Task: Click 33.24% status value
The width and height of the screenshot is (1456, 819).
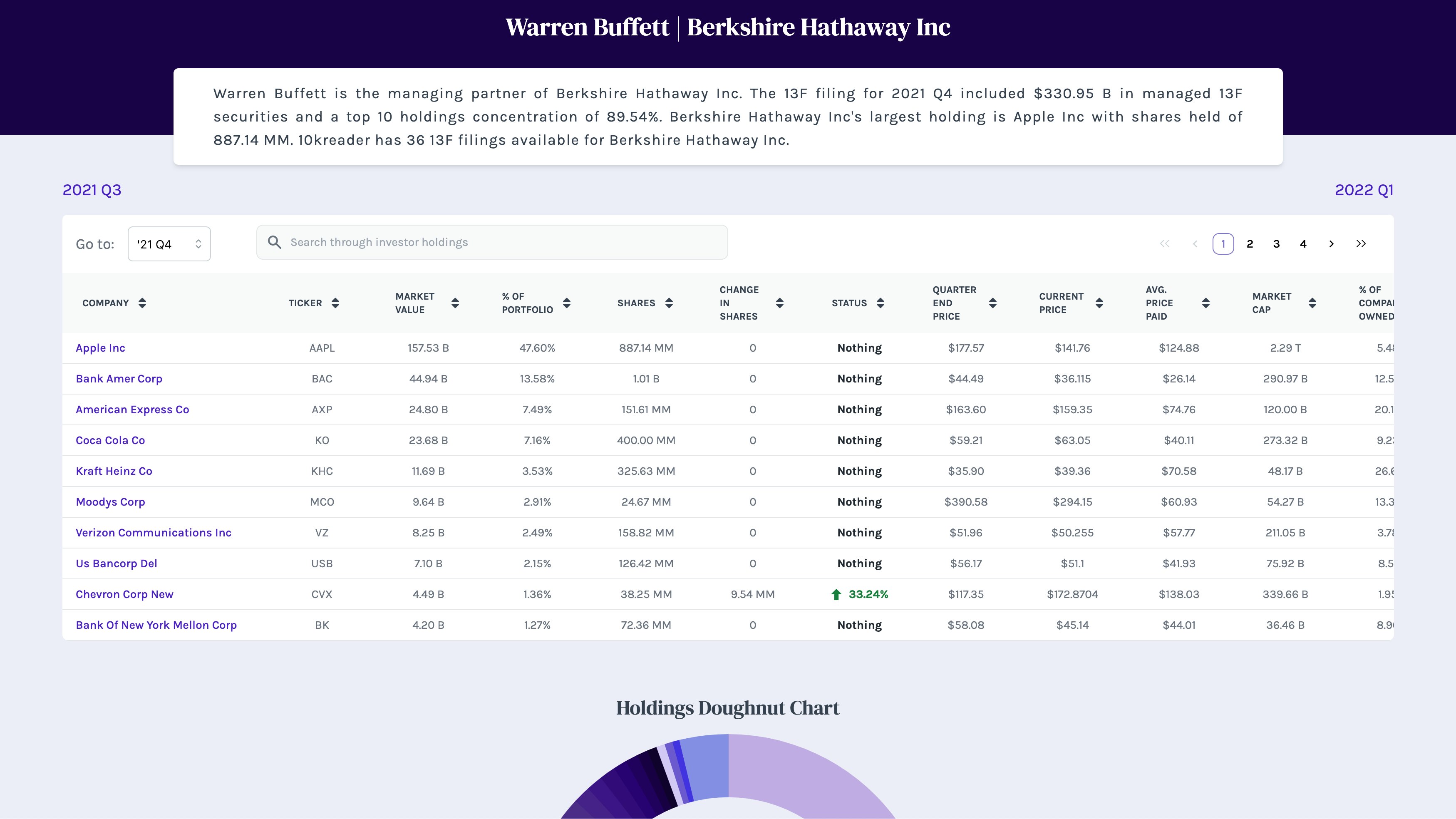Action: [x=868, y=595]
